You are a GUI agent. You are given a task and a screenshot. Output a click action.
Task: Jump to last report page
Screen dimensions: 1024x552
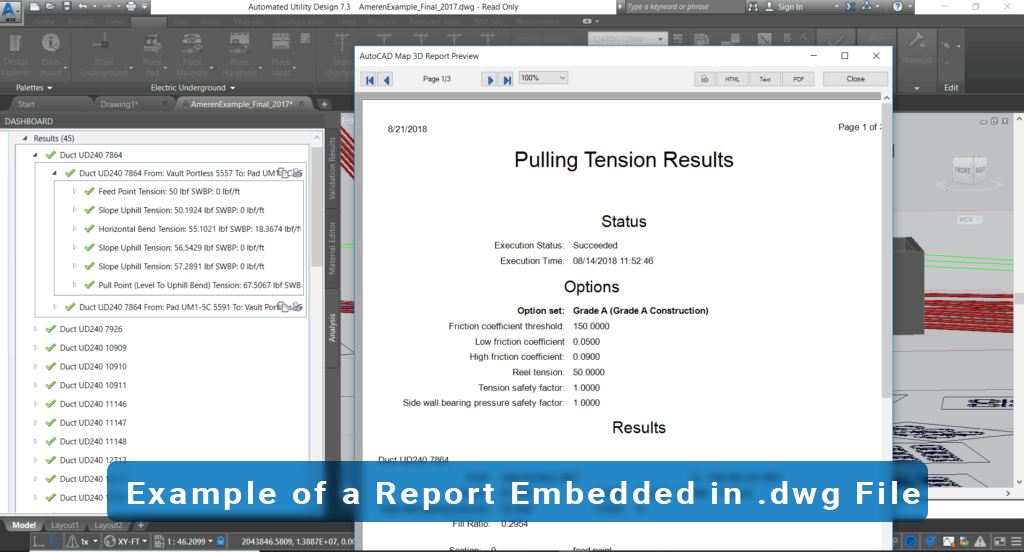[507, 80]
